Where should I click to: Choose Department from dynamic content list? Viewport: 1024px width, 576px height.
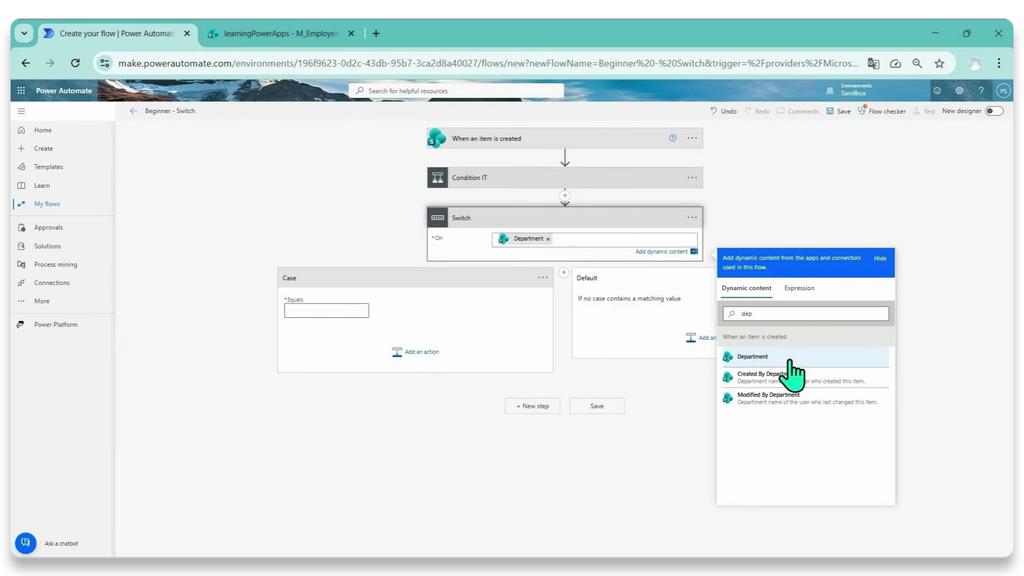[806, 357]
